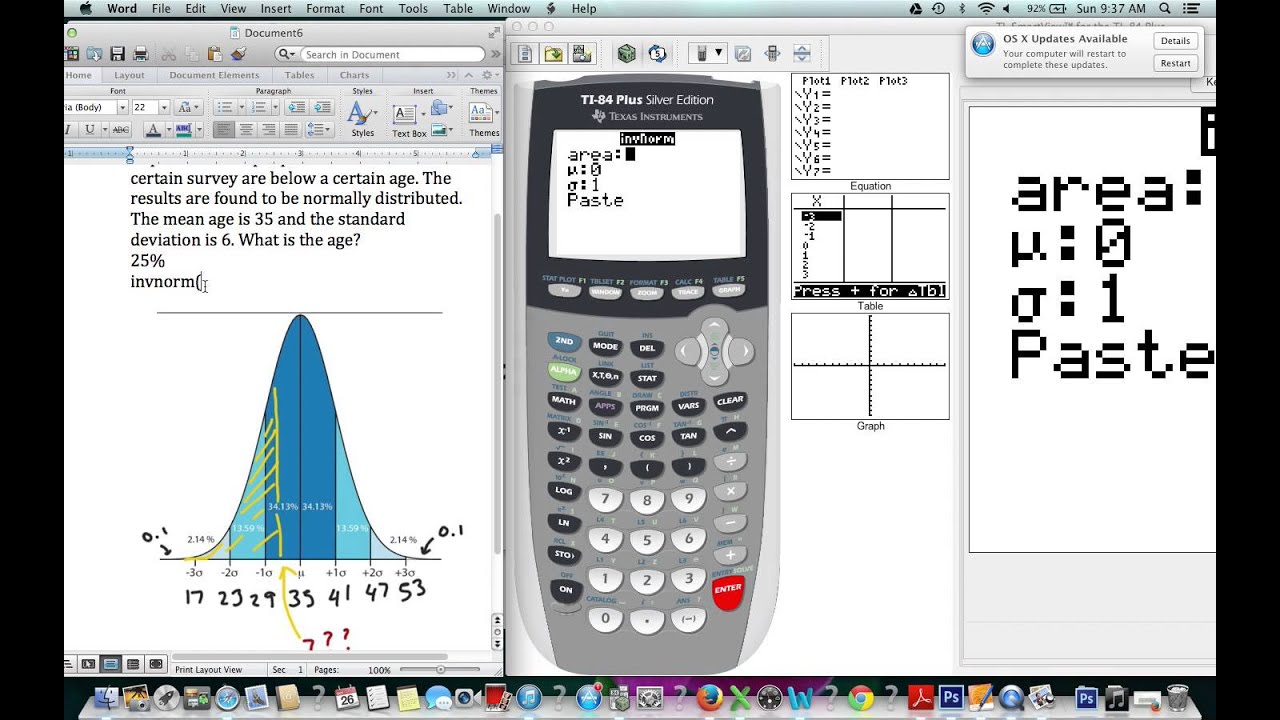Click the Themes button in ribbon
1280x720 pixels.
point(484,118)
